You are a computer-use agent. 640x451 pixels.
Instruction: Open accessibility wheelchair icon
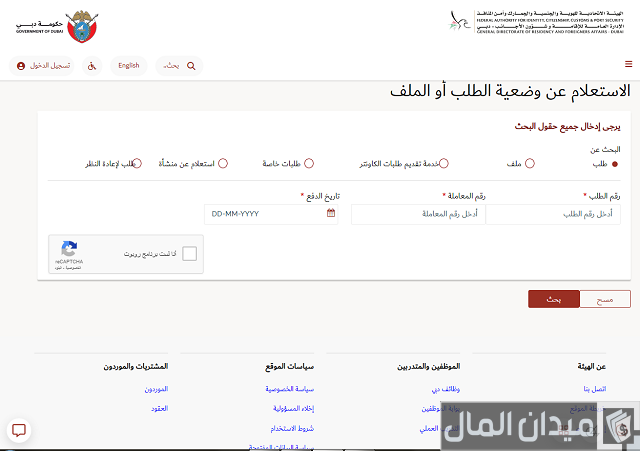(x=92, y=66)
